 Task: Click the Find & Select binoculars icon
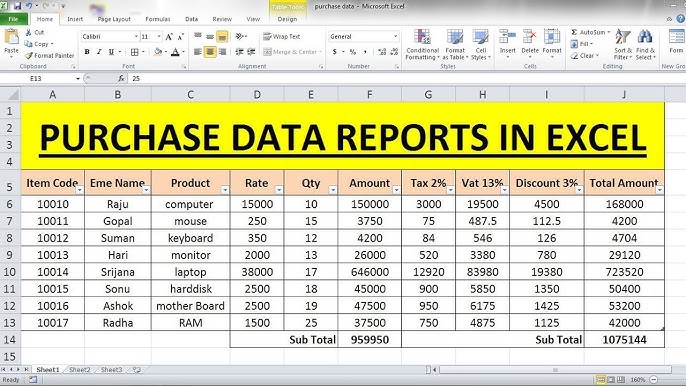(645, 36)
